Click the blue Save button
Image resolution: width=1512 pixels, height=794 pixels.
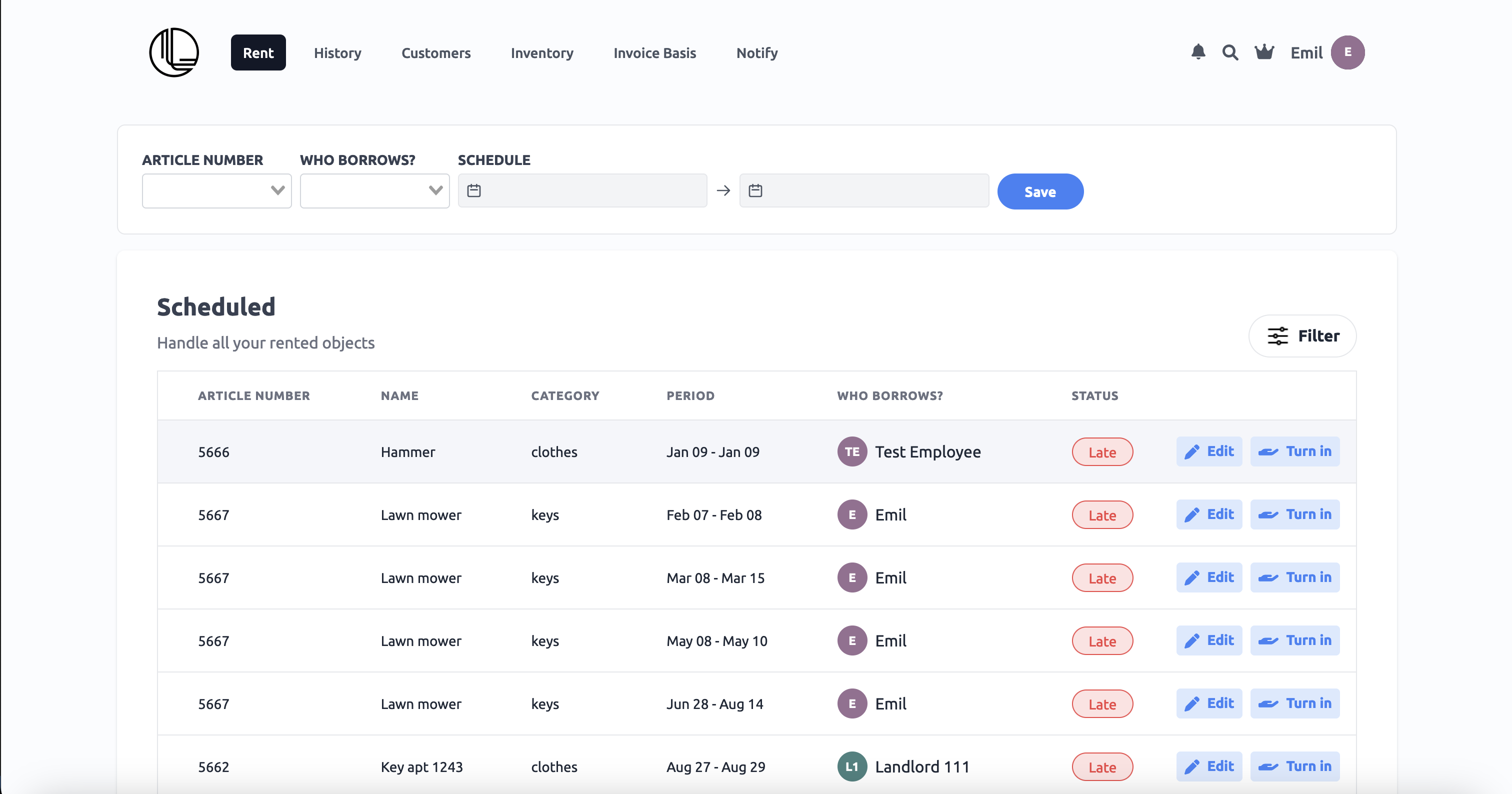(x=1040, y=191)
